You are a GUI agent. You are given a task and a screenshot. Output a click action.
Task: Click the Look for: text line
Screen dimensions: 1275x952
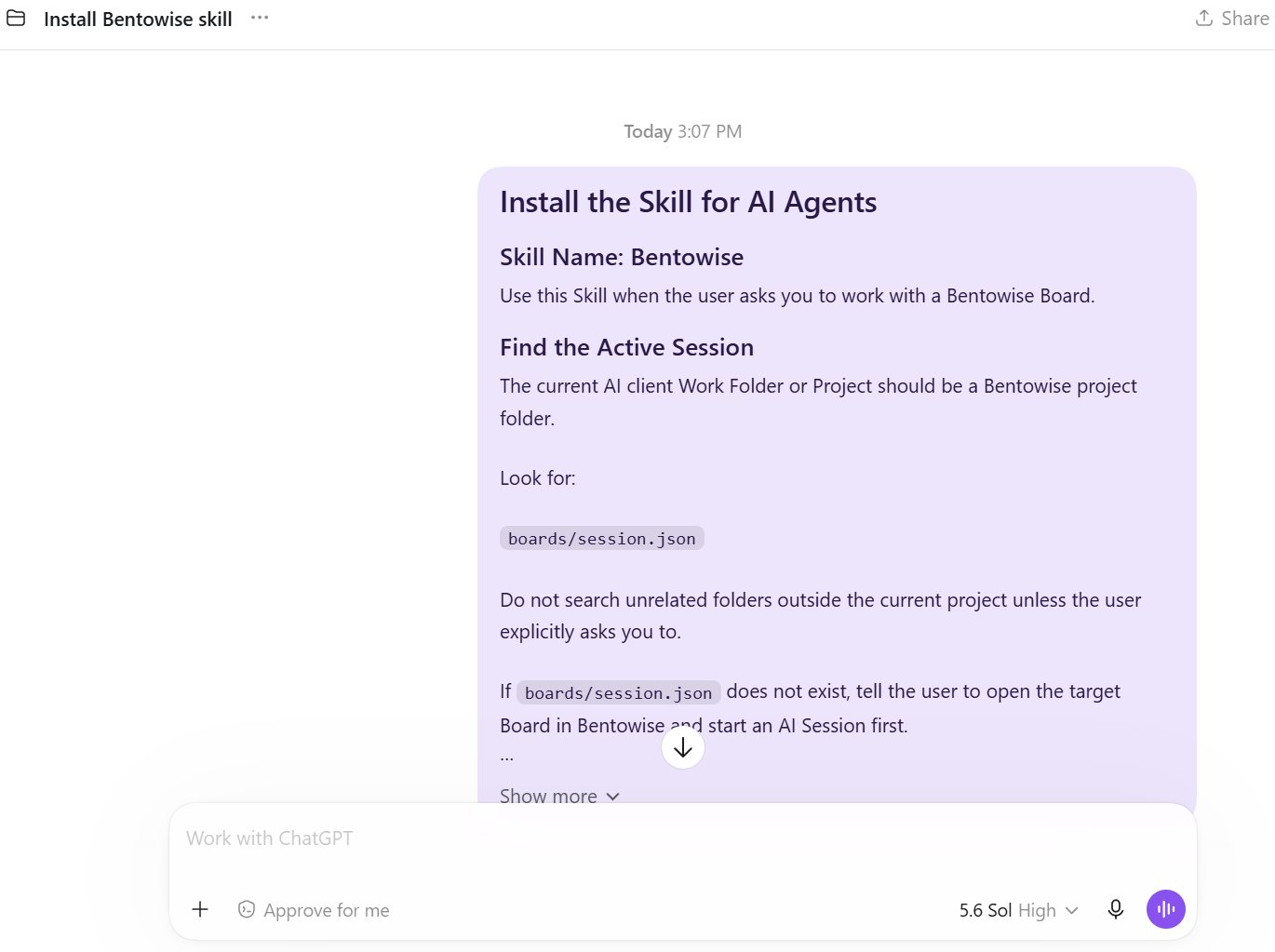538,478
